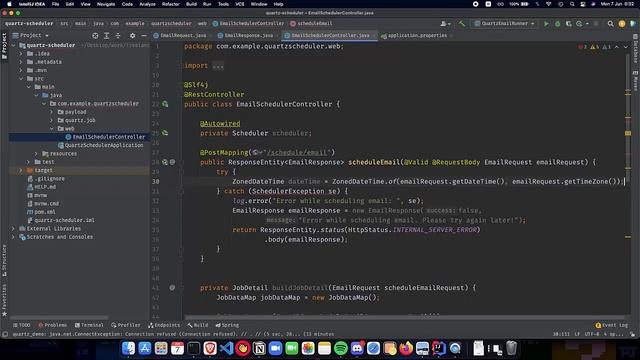This screenshot has height=360, width=640.
Task: Click the import fold ellipsis
Action: point(218,66)
